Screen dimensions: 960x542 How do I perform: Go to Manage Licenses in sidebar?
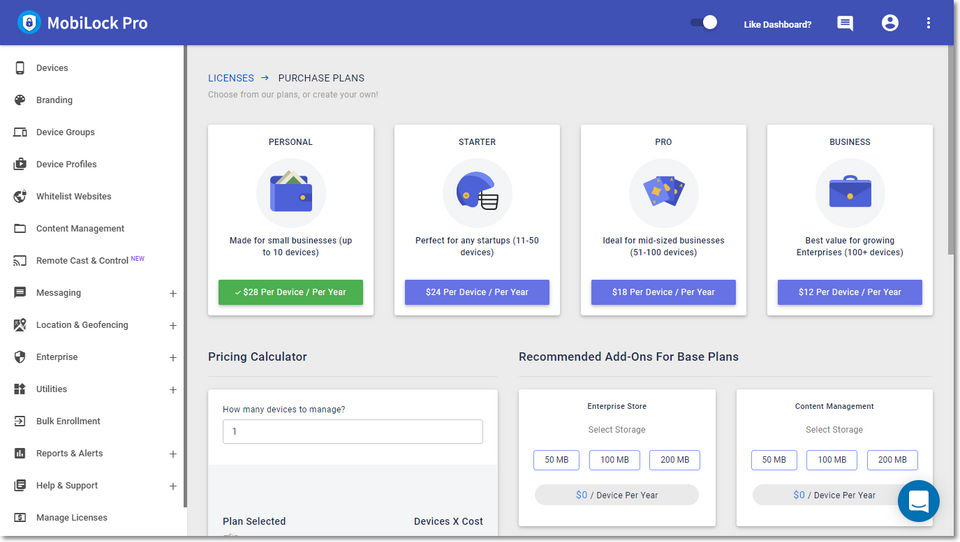click(71, 518)
